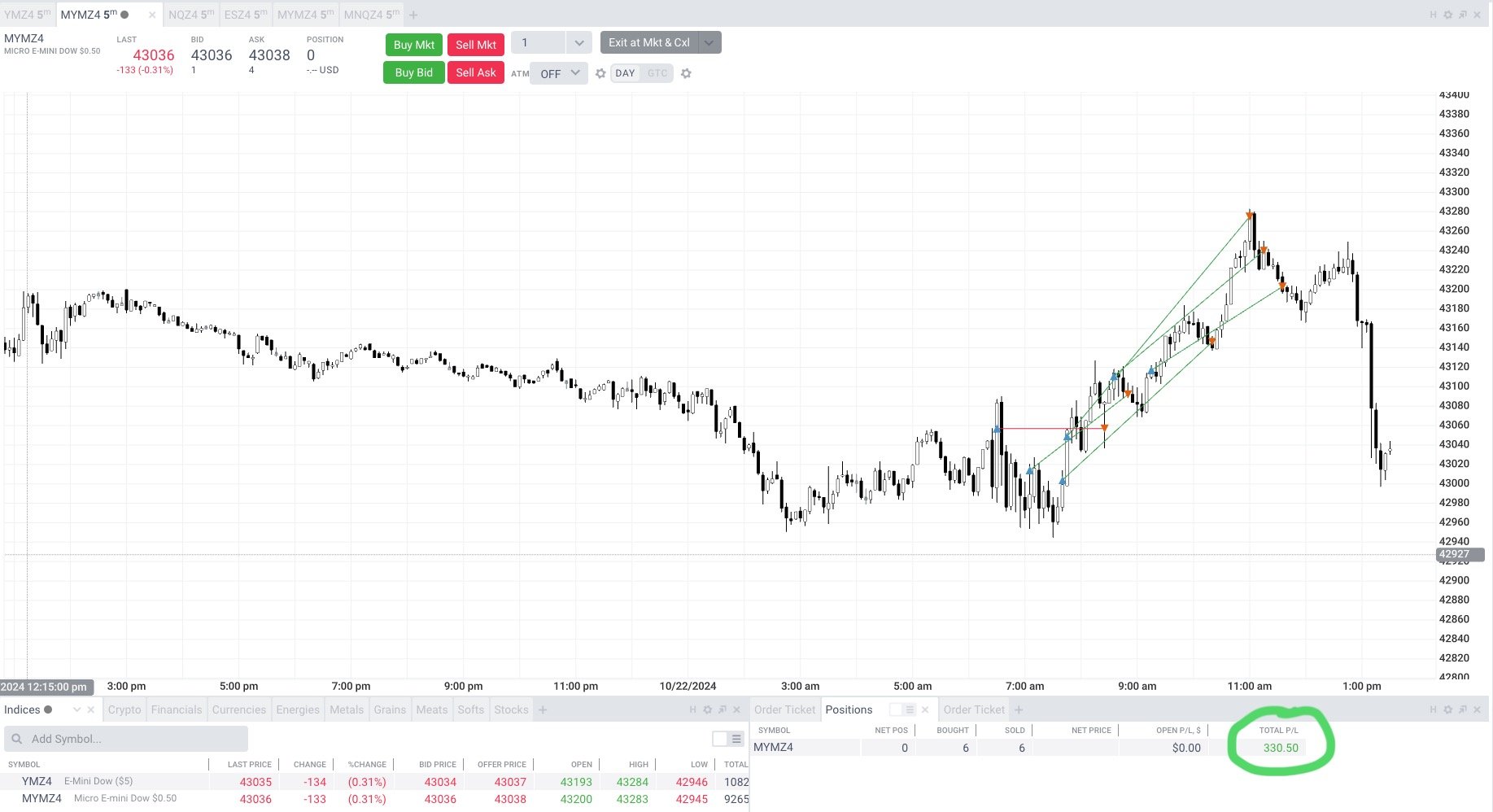1493x812 pixels.
Task: Click the 42927 crosshair price label
Action: tap(1460, 555)
